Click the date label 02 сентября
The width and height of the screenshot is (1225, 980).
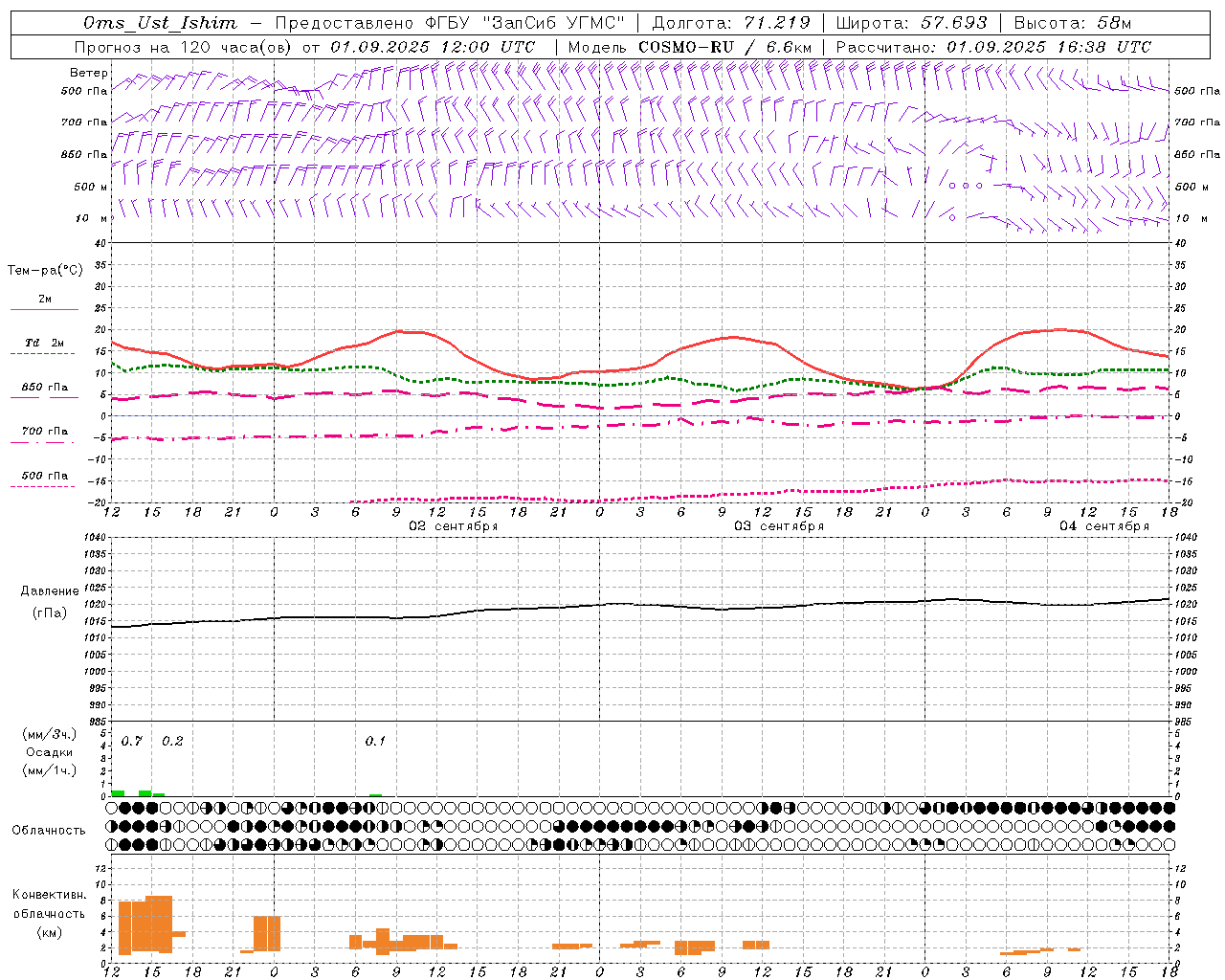click(x=454, y=526)
